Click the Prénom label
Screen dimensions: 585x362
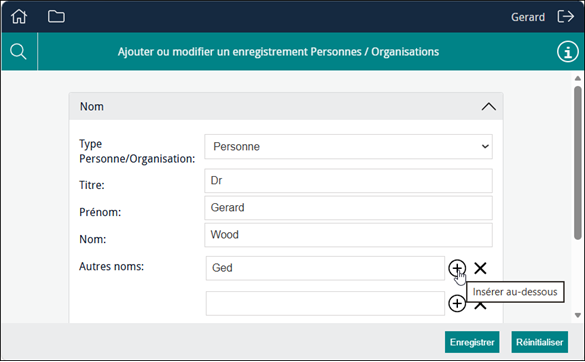click(100, 212)
